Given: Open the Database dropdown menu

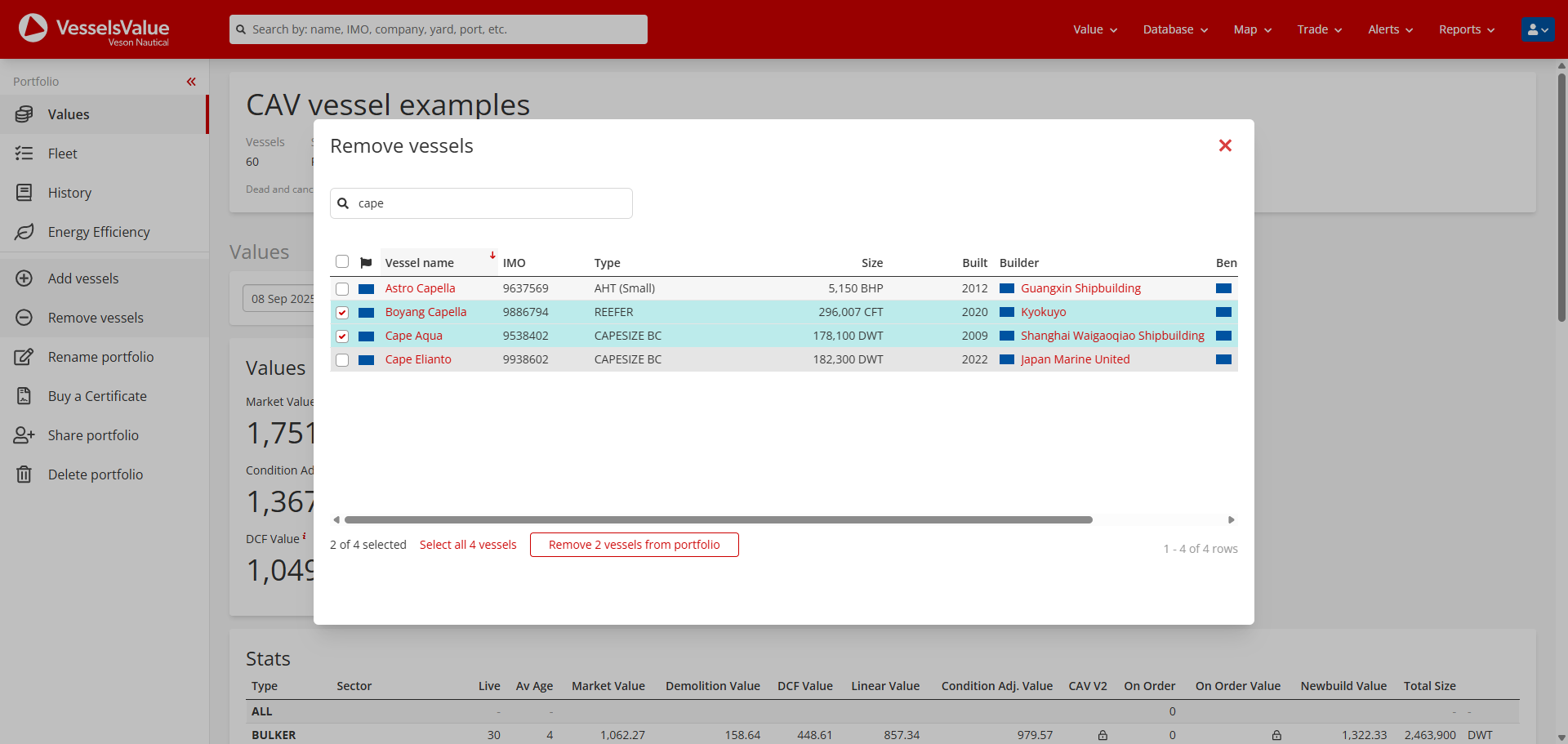Looking at the screenshot, I should (x=1174, y=29).
